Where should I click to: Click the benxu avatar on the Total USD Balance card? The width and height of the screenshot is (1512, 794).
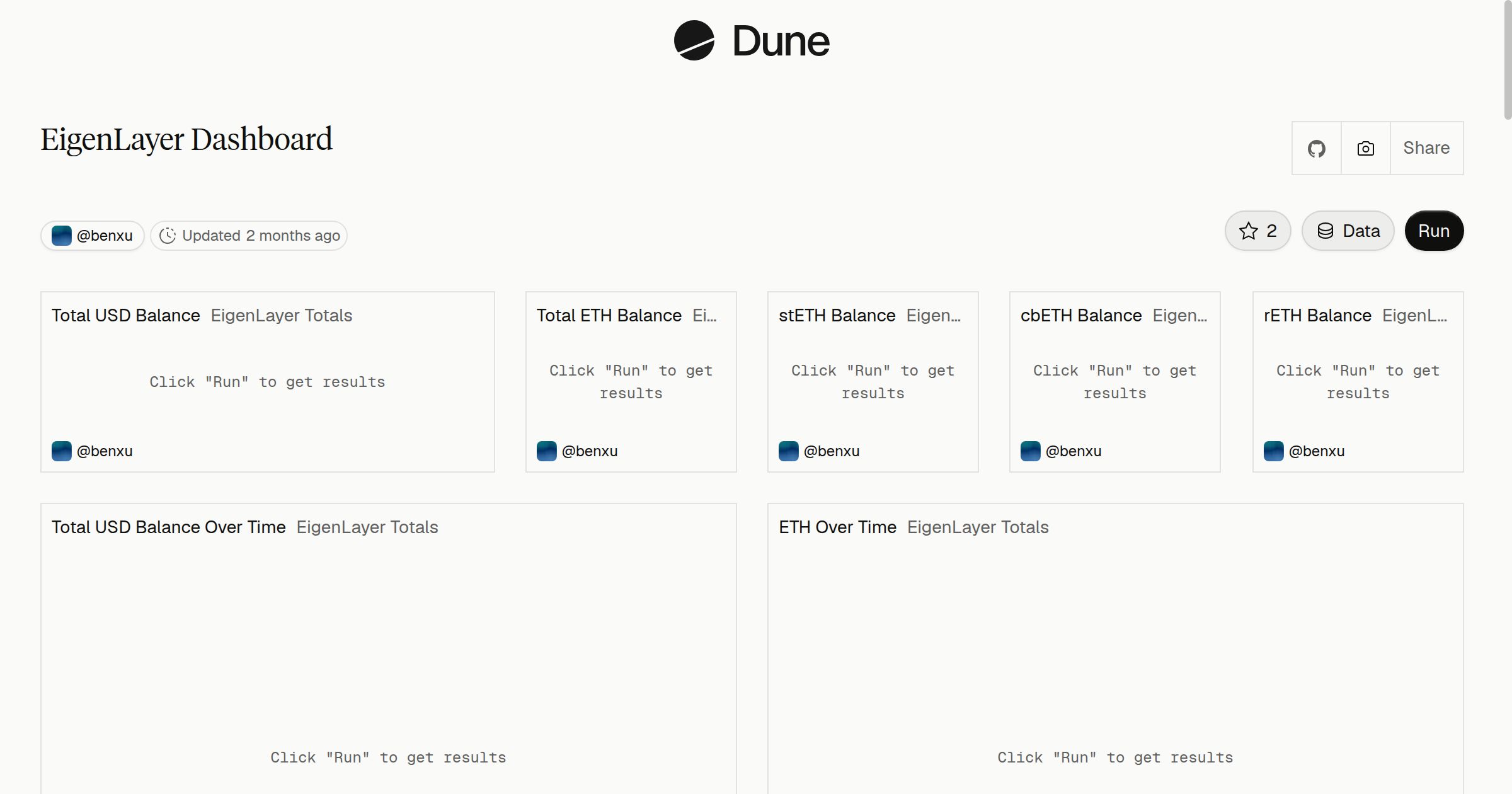[61, 451]
